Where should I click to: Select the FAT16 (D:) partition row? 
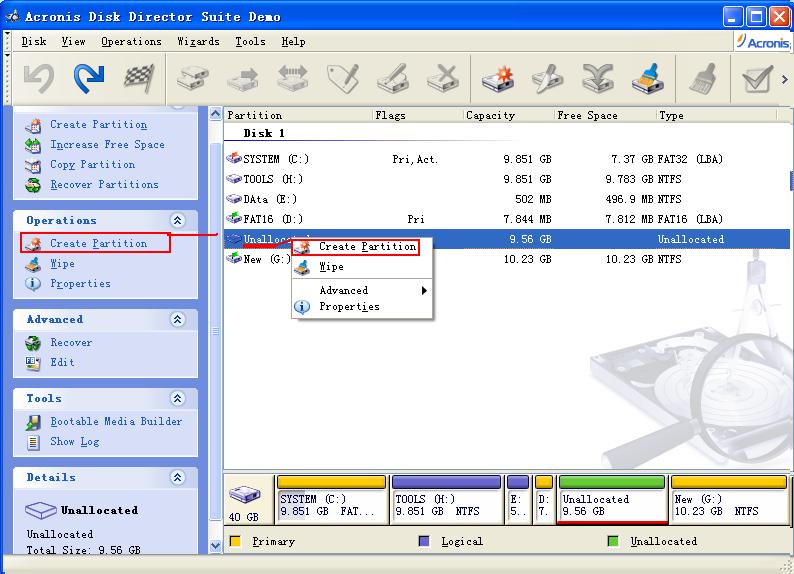click(506, 219)
